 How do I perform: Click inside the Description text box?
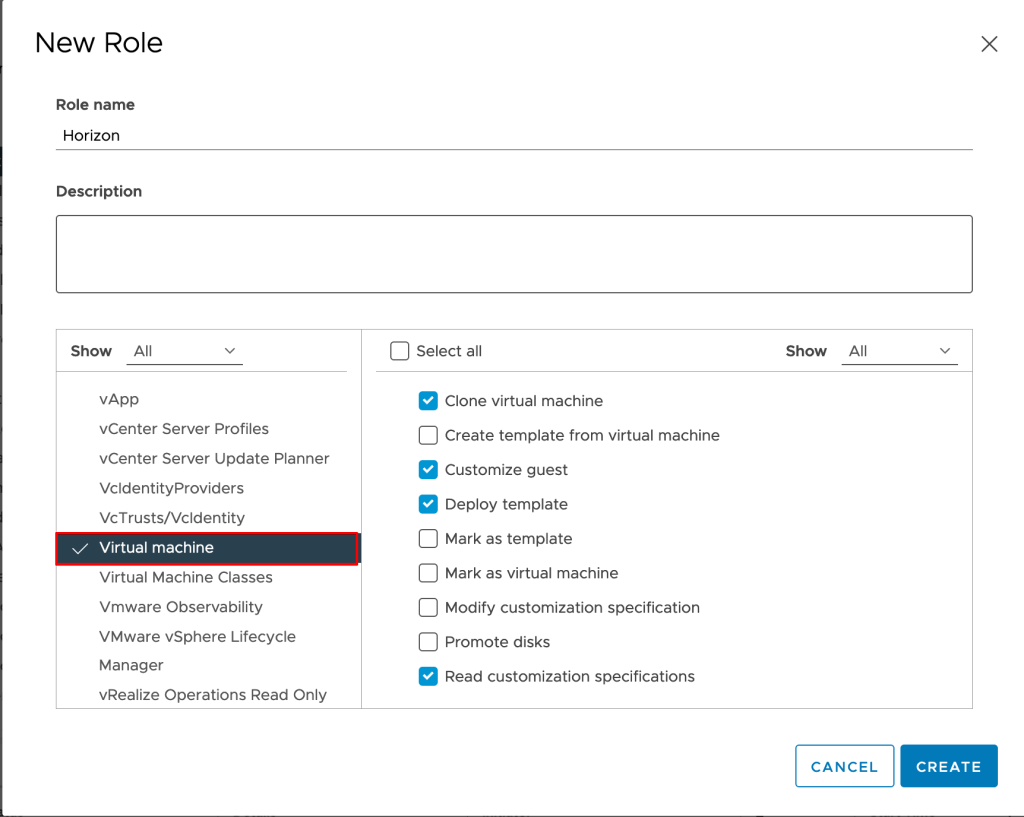coord(513,254)
